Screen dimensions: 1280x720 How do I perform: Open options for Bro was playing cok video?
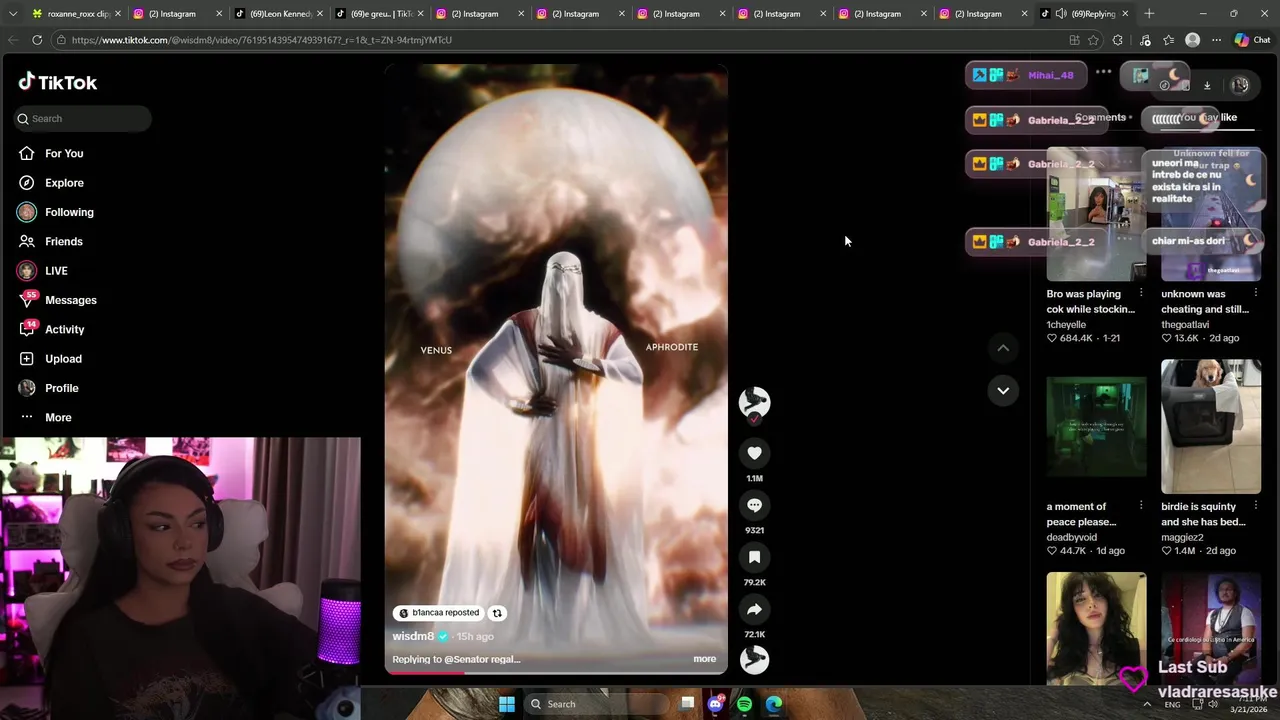click(1141, 294)
